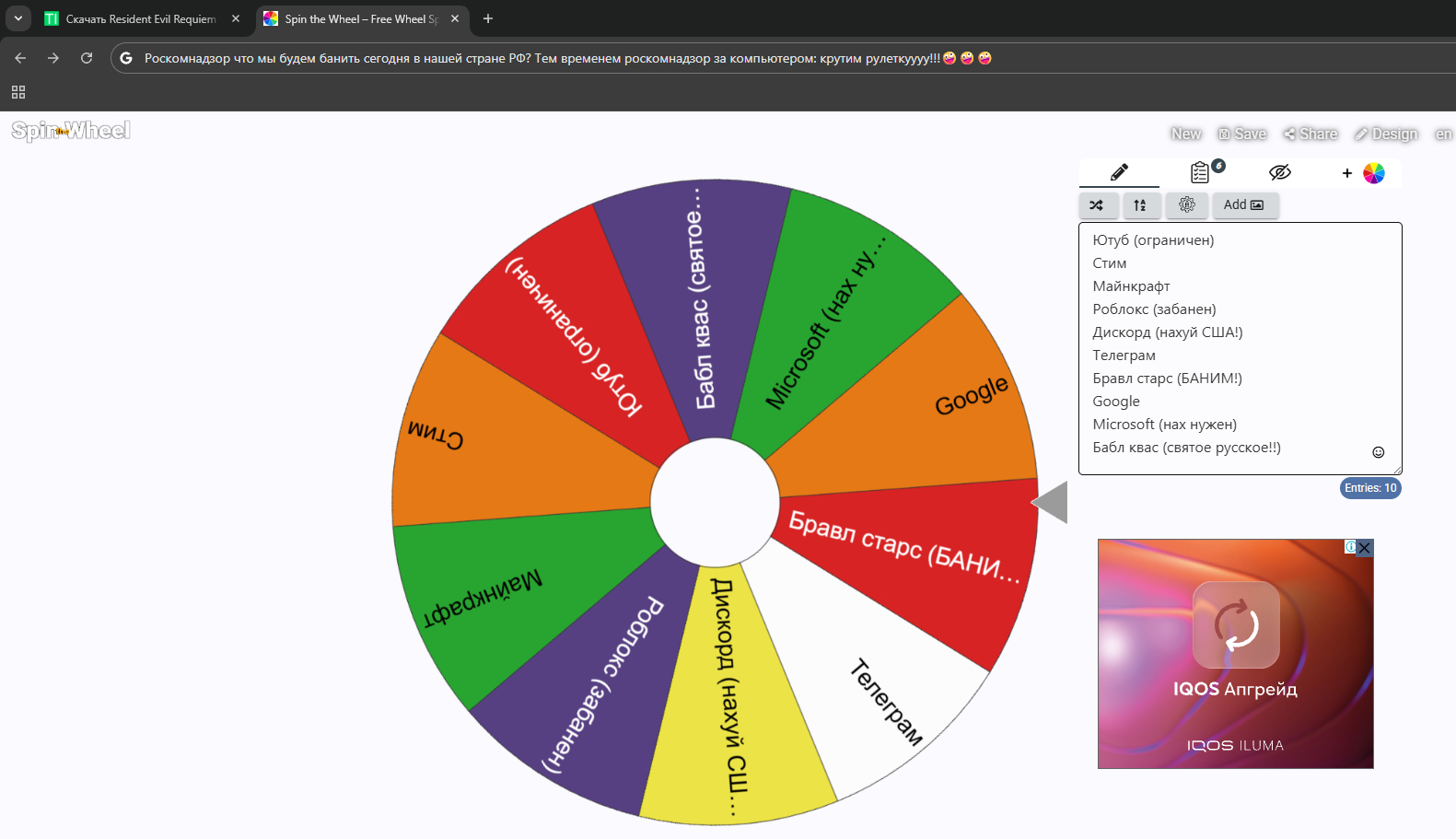
Task: Expand the 'en' language selector
Action: point(1443,134)
